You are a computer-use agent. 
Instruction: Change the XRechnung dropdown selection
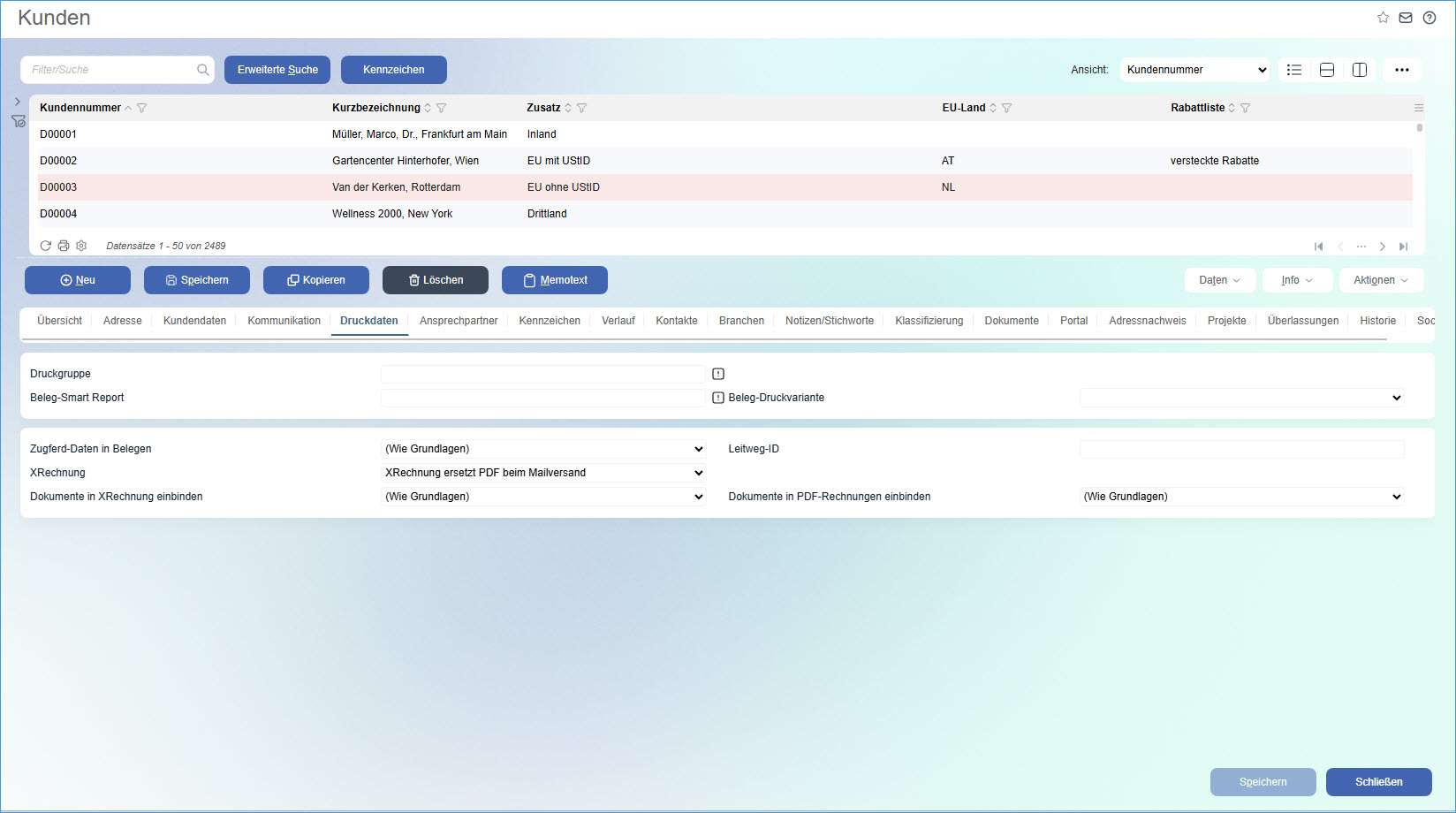(542, 472)
